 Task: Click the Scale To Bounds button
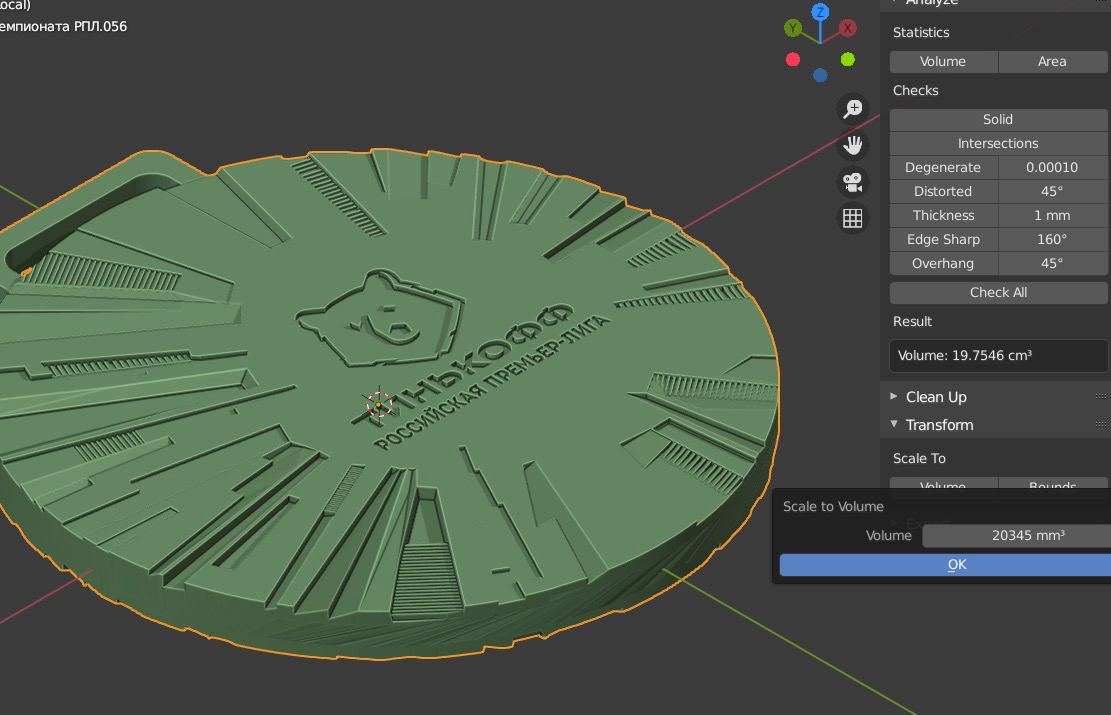click(x=1052, y=483)
